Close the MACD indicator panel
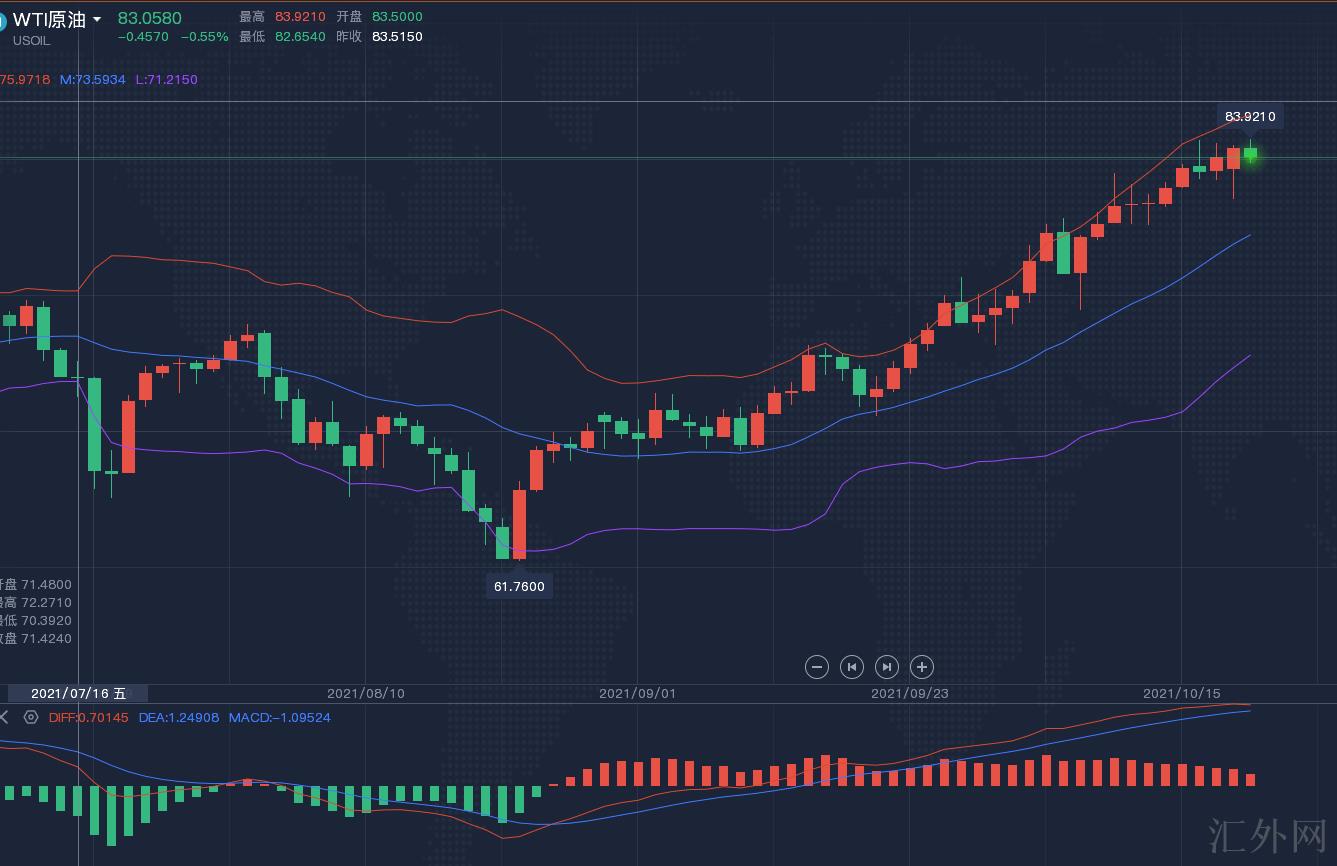 [4, 717]
